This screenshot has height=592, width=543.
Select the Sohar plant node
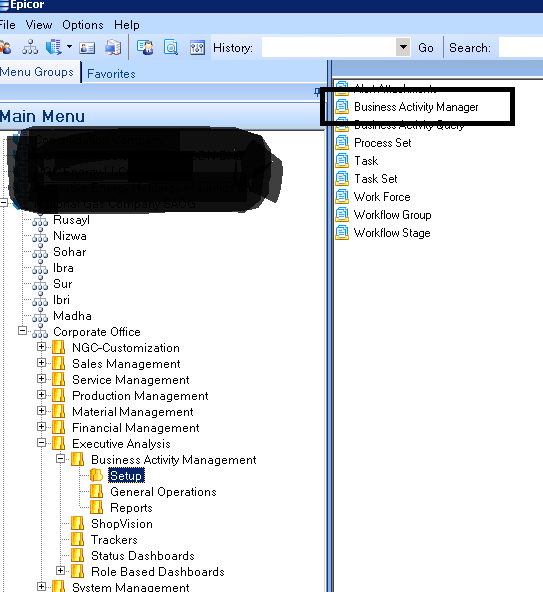[70, 252]
